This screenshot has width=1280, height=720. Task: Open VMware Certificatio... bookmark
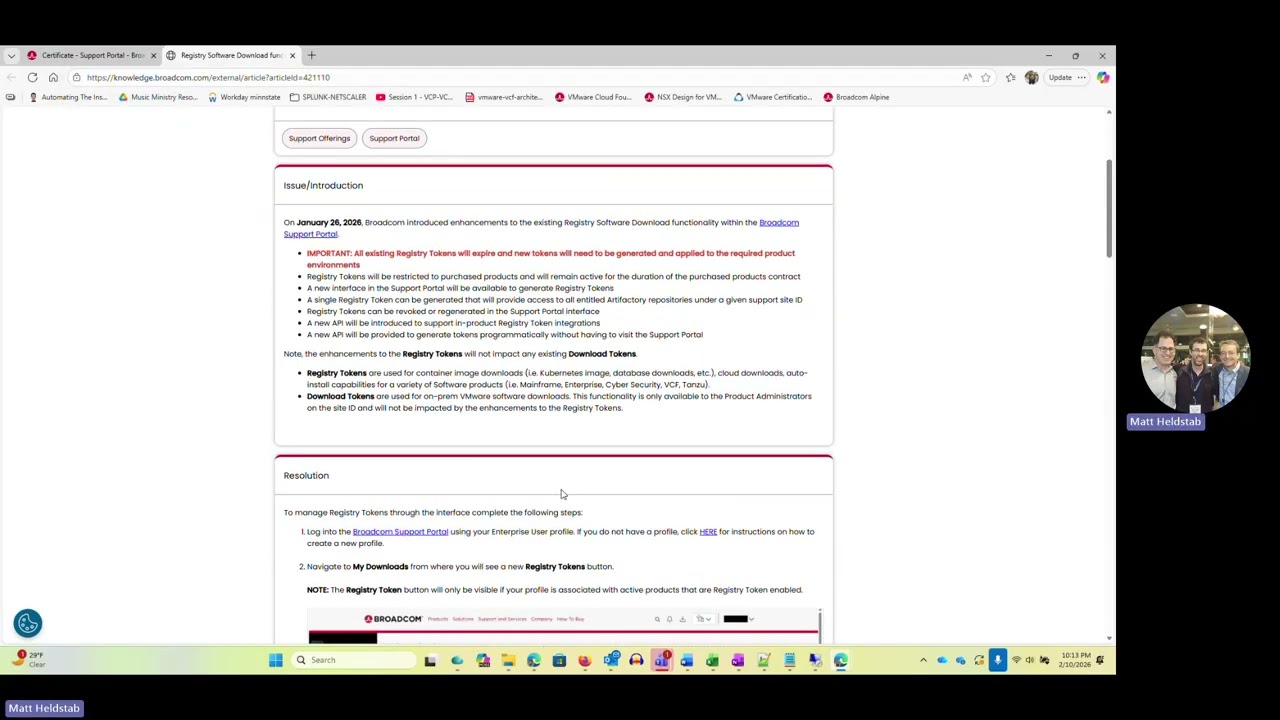(773, 97)
